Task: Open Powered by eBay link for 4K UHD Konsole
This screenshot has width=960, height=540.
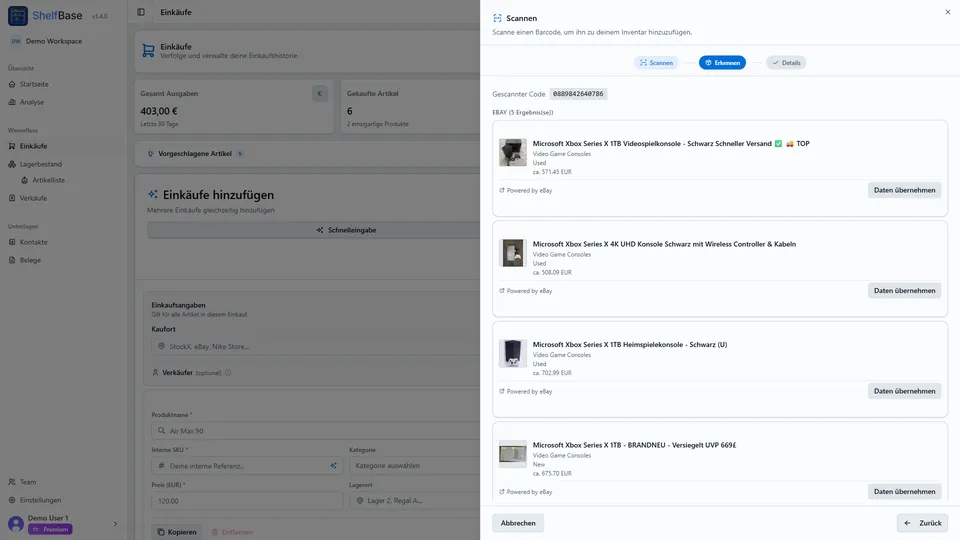Action: (526, 291)
